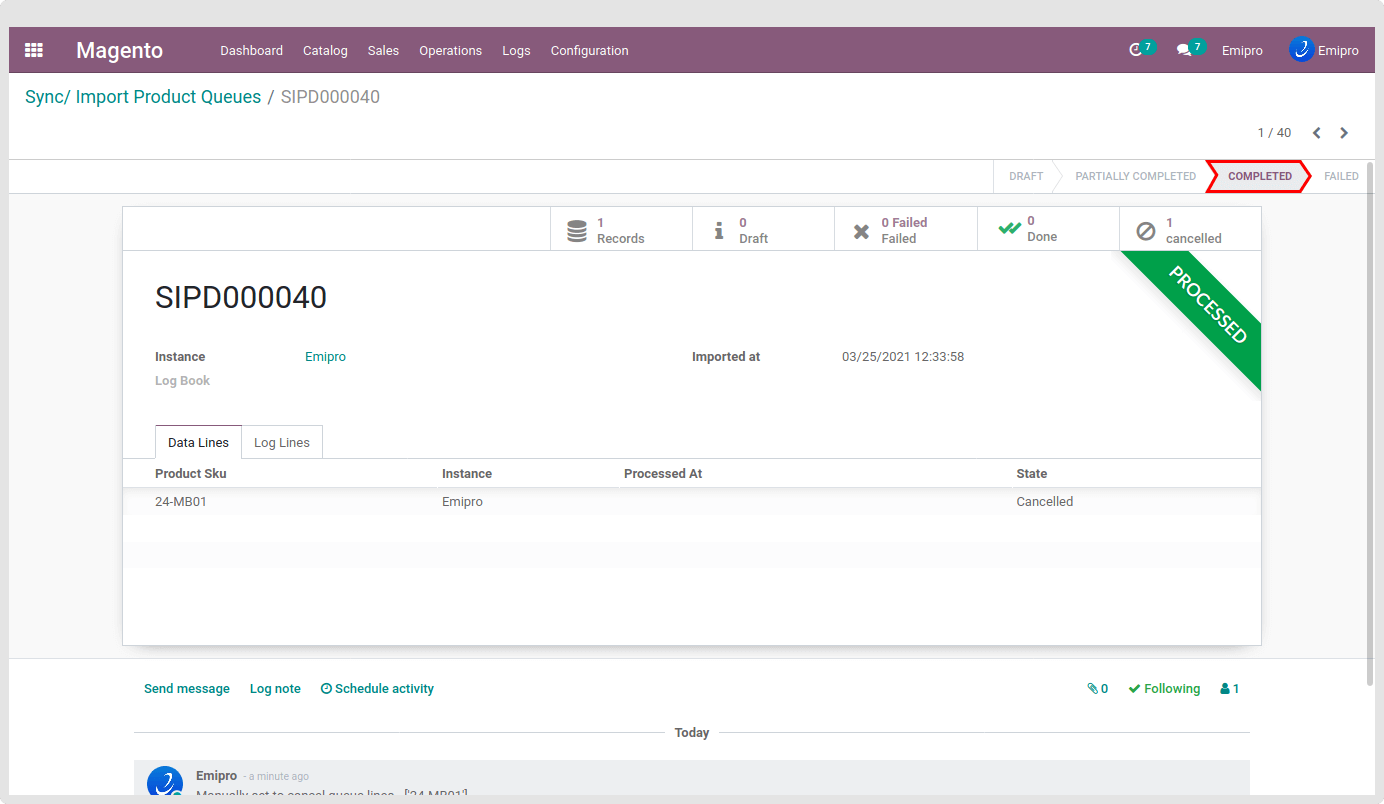This screenshot has height=804, width=1384.
Task: Click the Failed X icon
Action: click(x=861, y=232)
